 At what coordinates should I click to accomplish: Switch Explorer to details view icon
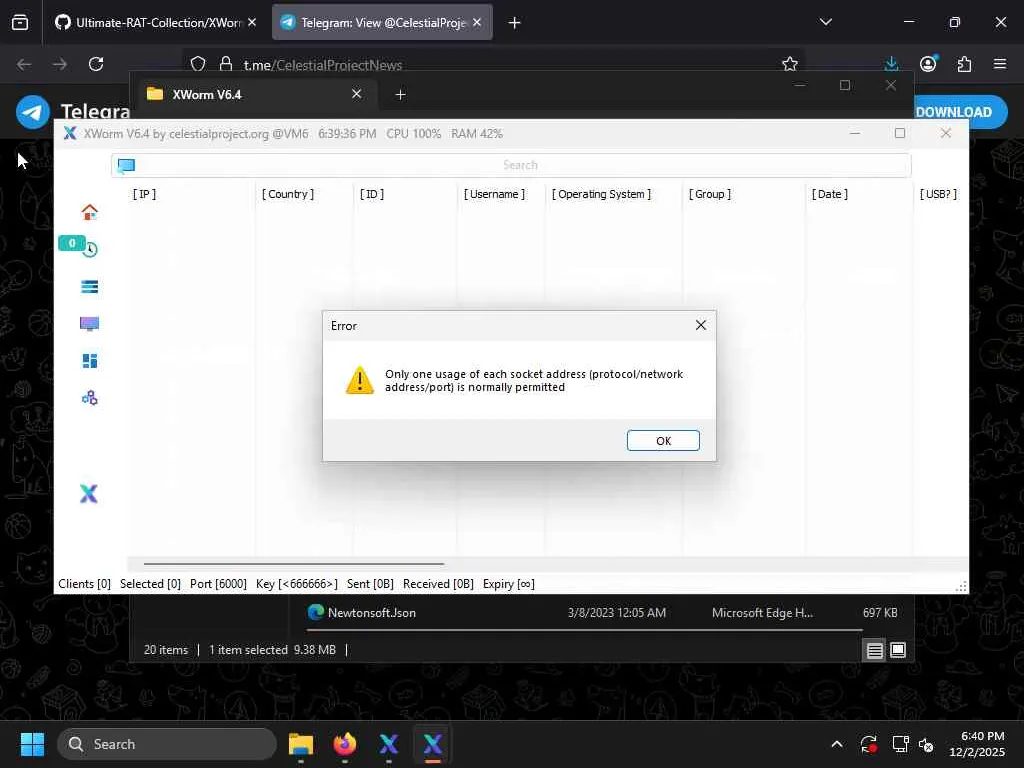[874, 650]
